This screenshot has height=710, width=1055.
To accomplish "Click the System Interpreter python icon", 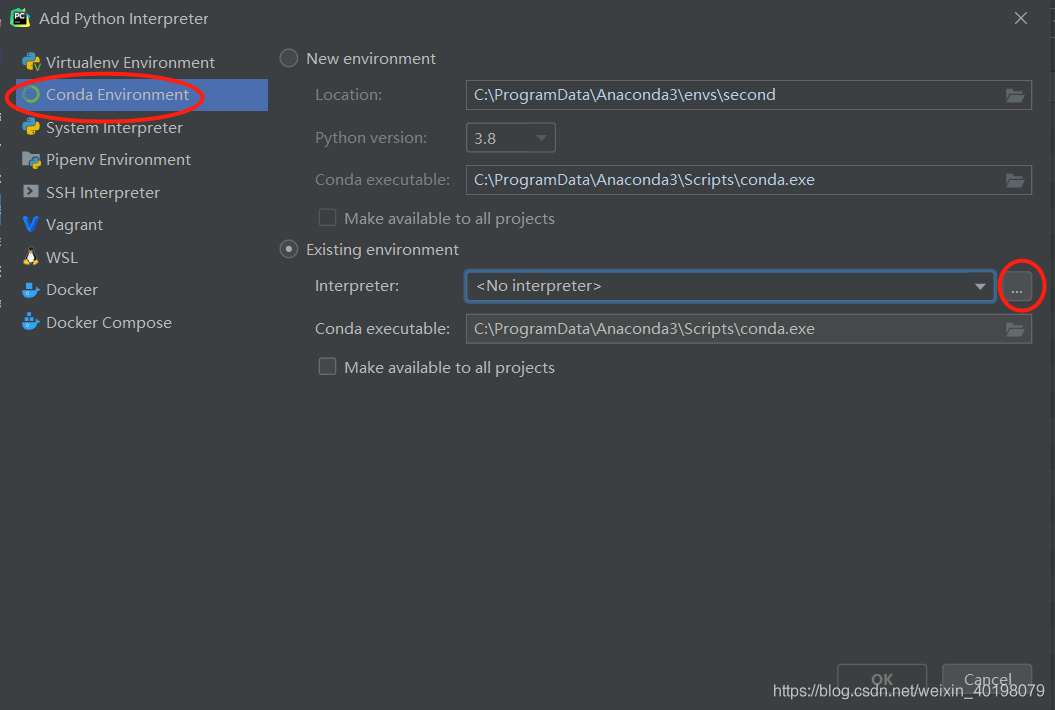I will (31, 127).
